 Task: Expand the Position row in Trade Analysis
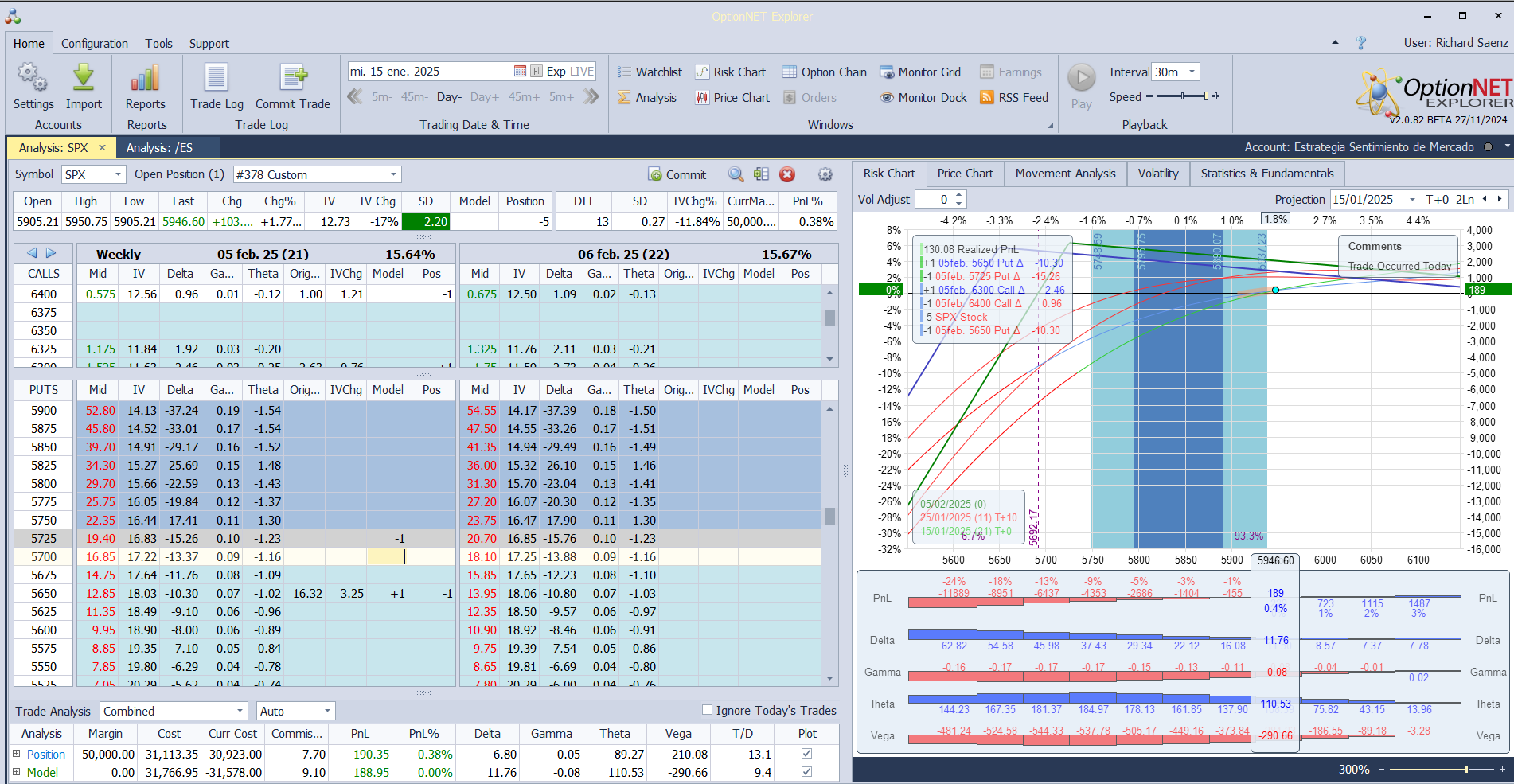point(16,754)
